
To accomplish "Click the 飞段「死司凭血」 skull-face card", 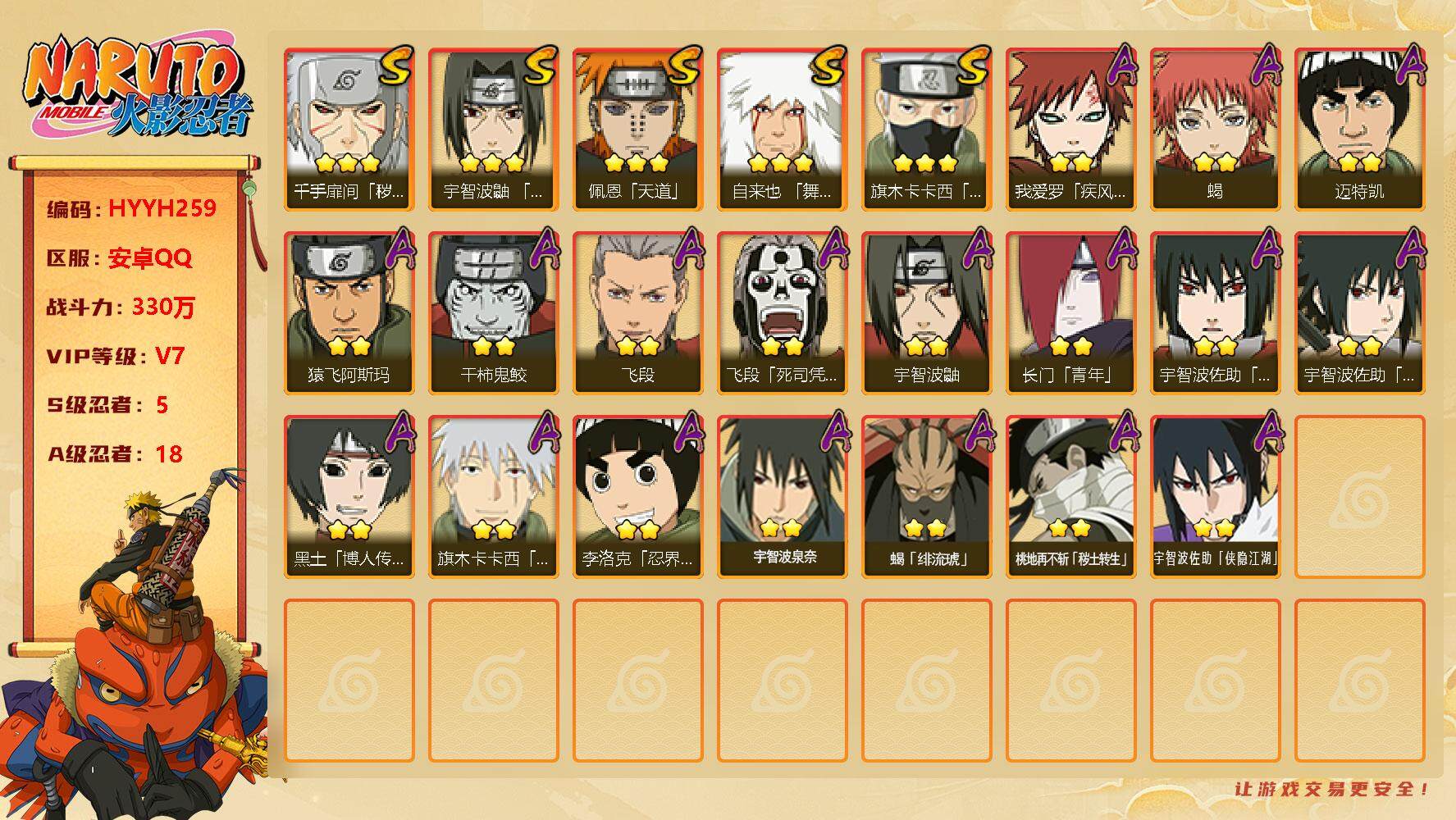I will click(782, 313).
